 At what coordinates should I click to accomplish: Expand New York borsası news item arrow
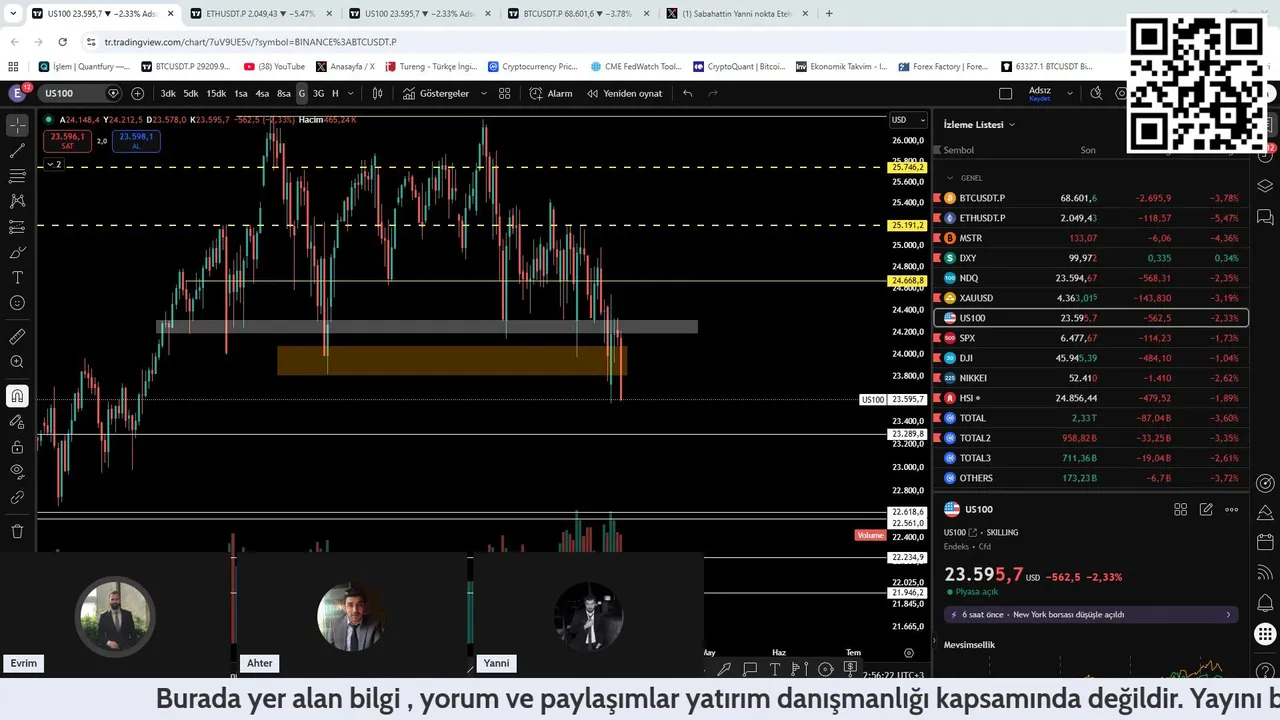coord(1229,614)
